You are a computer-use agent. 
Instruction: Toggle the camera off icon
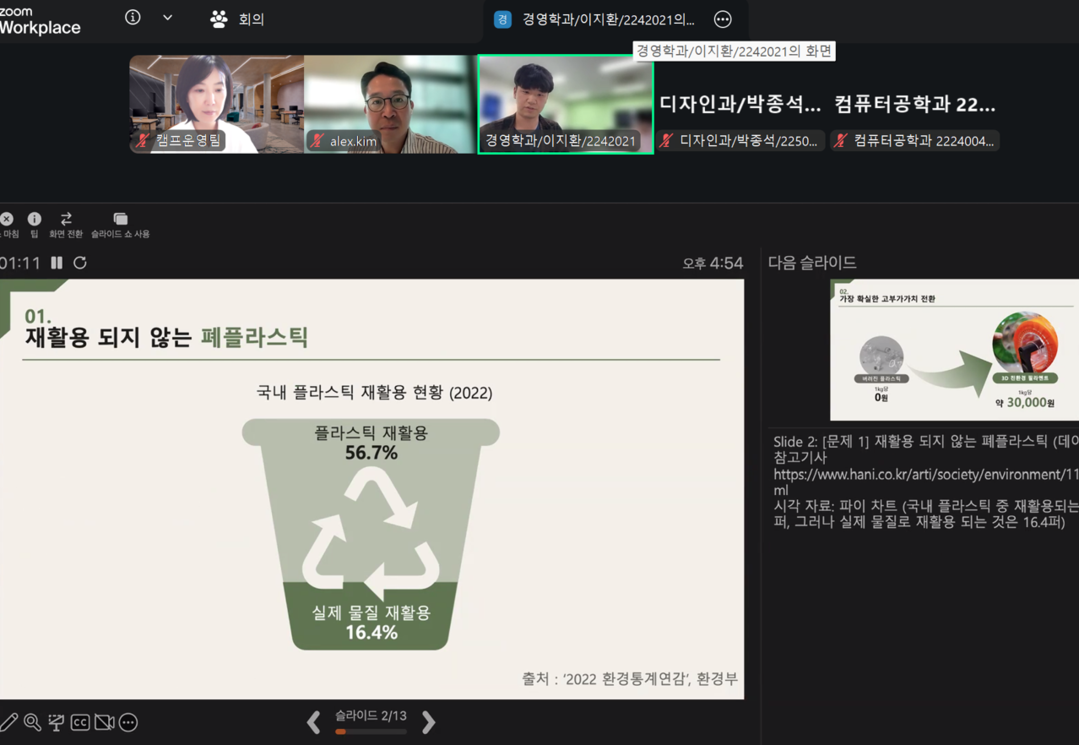tap(104, 722)
